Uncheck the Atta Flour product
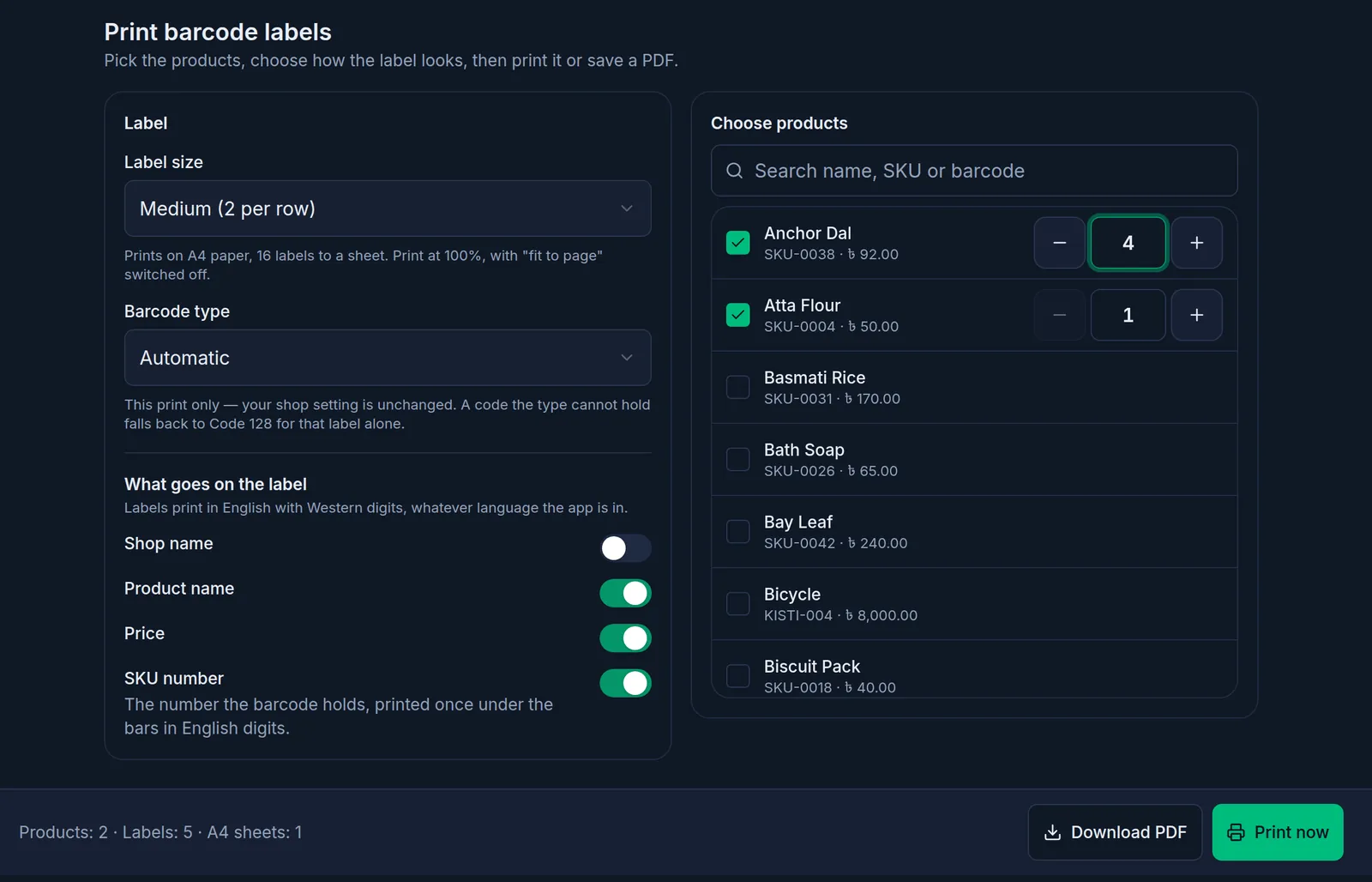Image resolution: width=1372 pixels, height=882 pixels. tap(737, 315)
